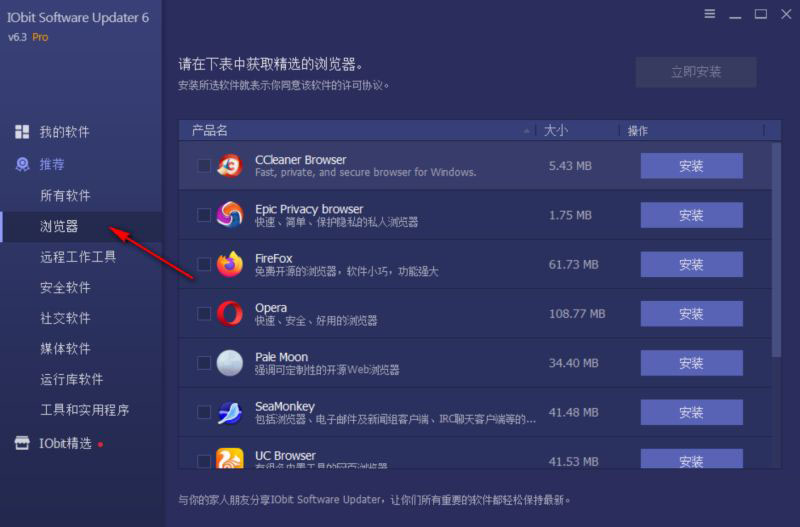The height and width of the screenshot is (527, 800).
Task: Select the 安全软件 category
Action: [65, 287]
